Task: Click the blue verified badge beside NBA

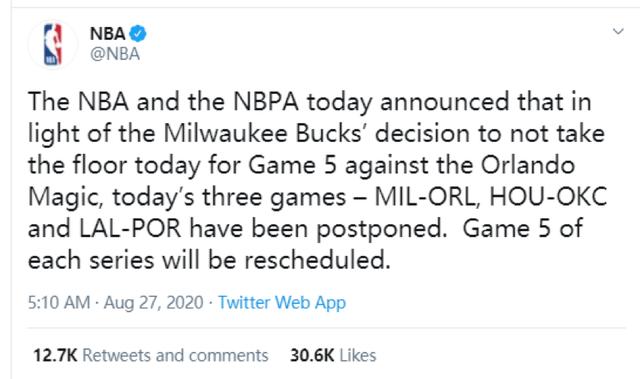Action: (x=138, y=33)
